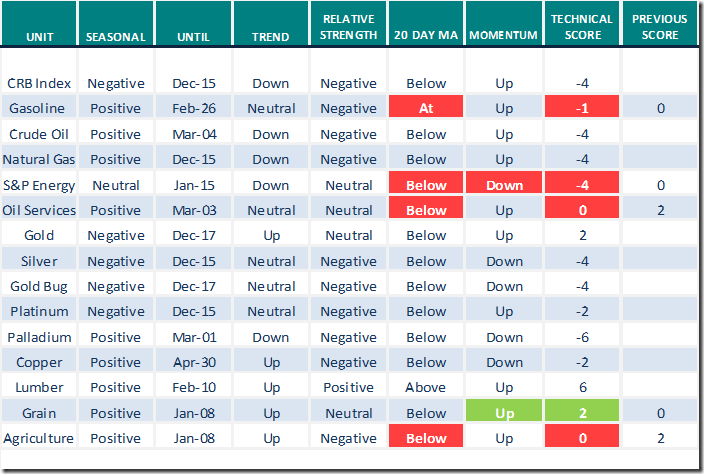This screenshot has height=474, width=704.
Task: Select the RELATIVE STRENGTH header cell
Action: tap(349, 28)
